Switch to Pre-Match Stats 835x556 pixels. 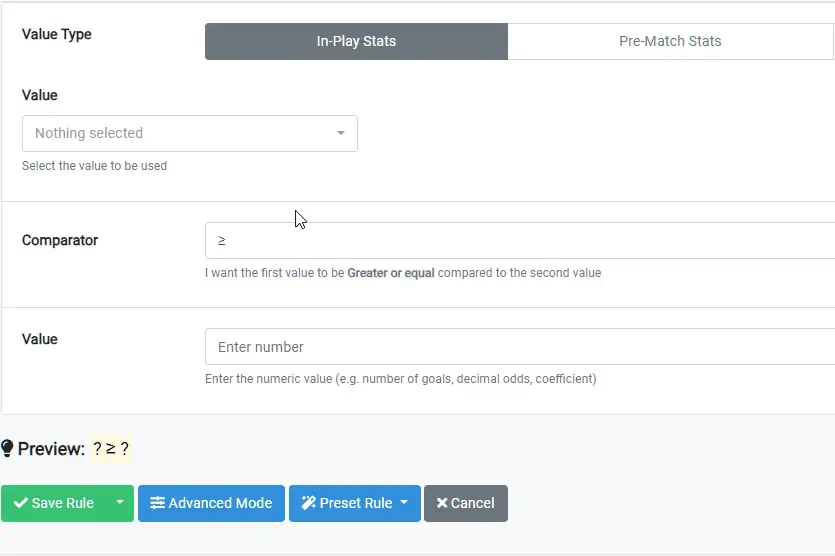pyautogui.click(x=670, y=42)
